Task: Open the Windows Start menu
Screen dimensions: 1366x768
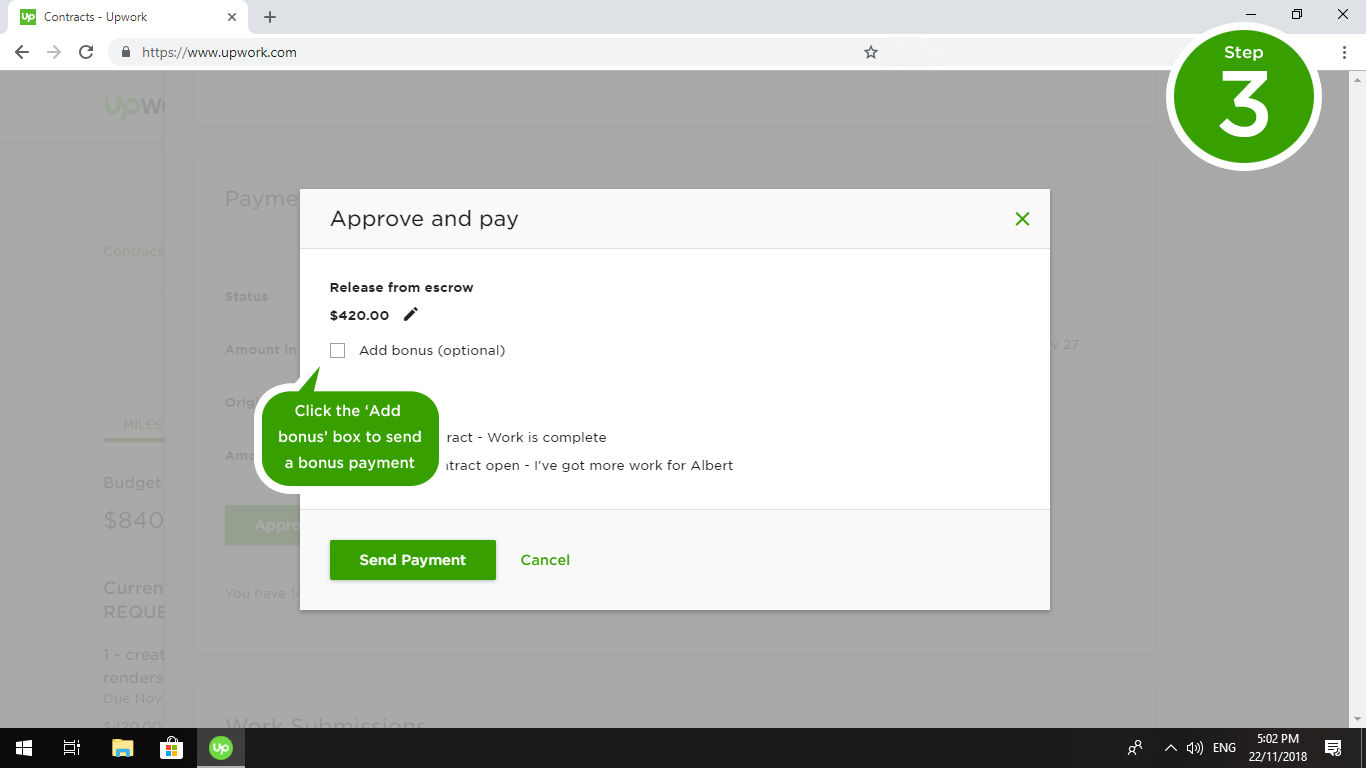Action: [23, 747]
